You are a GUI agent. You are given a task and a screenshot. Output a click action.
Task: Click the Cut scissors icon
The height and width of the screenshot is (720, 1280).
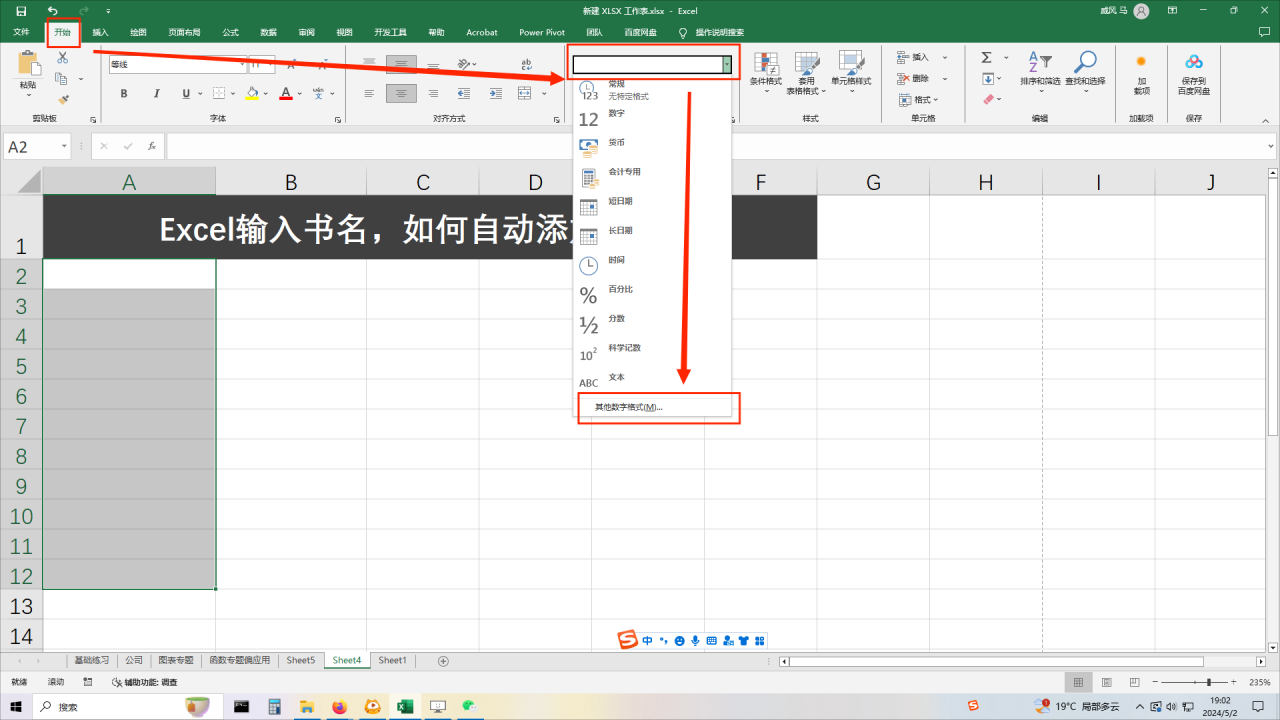pos(63,58)
